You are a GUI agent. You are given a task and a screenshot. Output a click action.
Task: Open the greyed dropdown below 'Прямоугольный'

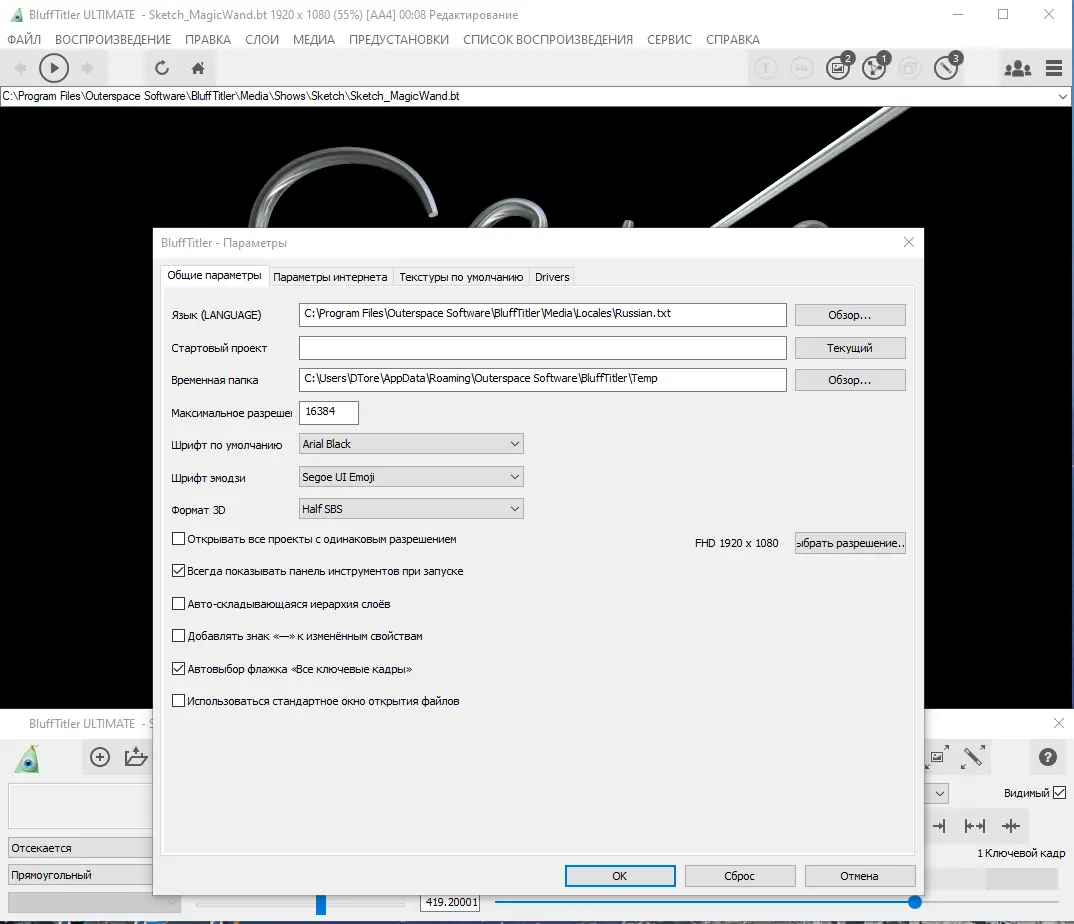coord(94,903)
